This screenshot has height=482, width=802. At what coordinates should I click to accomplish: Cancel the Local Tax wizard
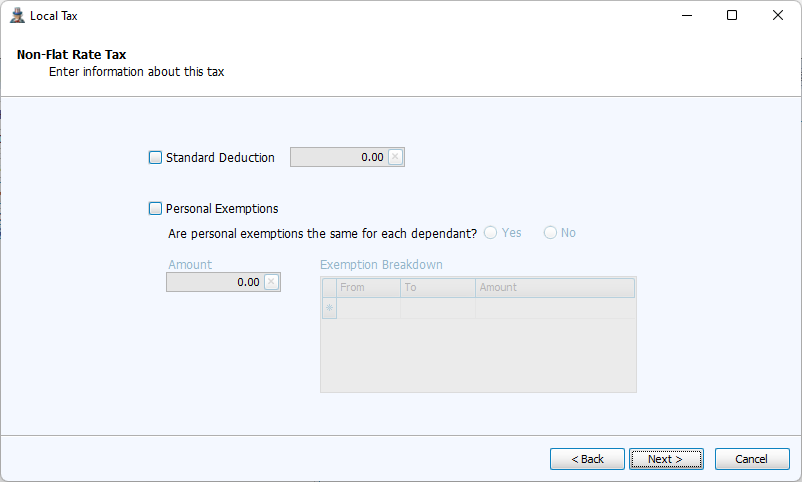[x=752, y=459]
